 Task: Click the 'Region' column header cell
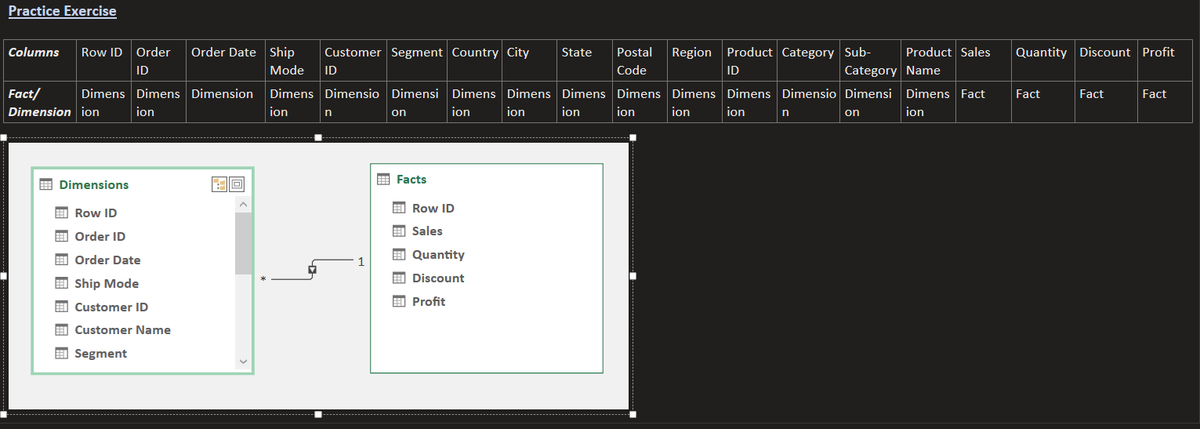point(695,61)
